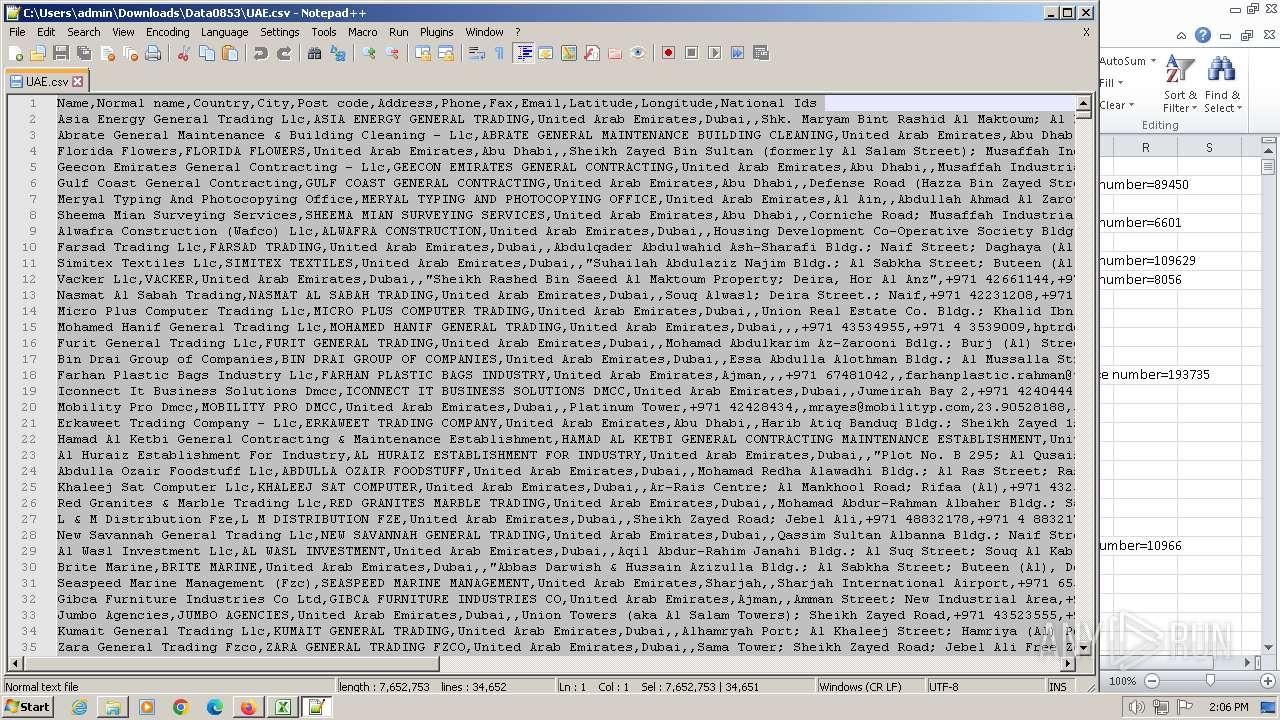Click Notepad++ vertical scrollbar down arrow
1280x720 pixels.
click(x=1084, y=649)
